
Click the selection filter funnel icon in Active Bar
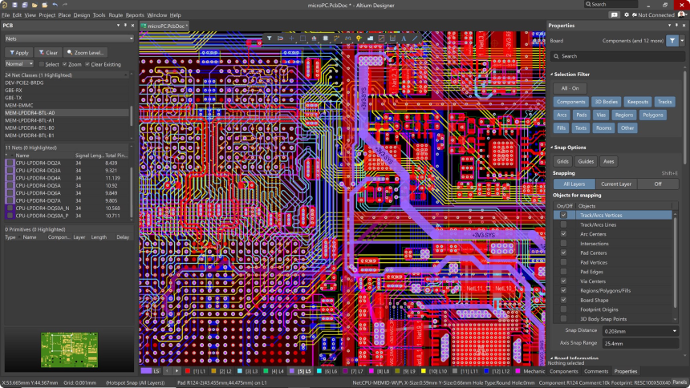[x=269, y=38]
